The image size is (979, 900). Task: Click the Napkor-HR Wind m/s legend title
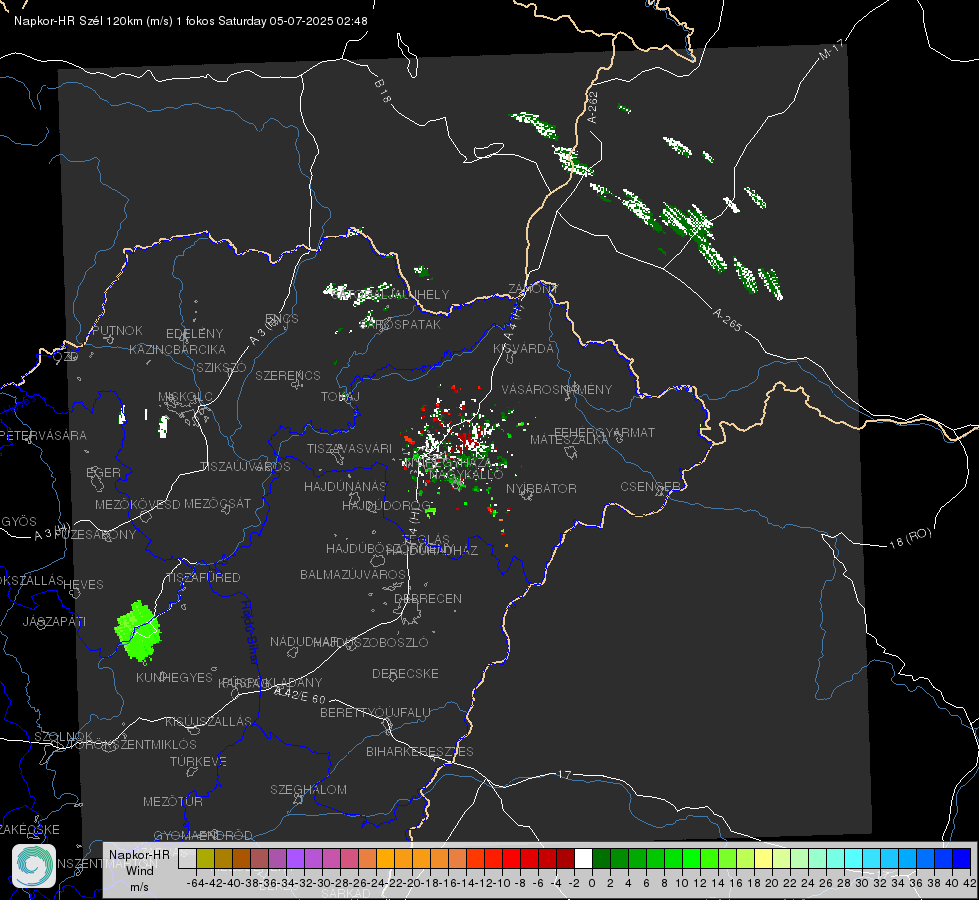point(139,870)
